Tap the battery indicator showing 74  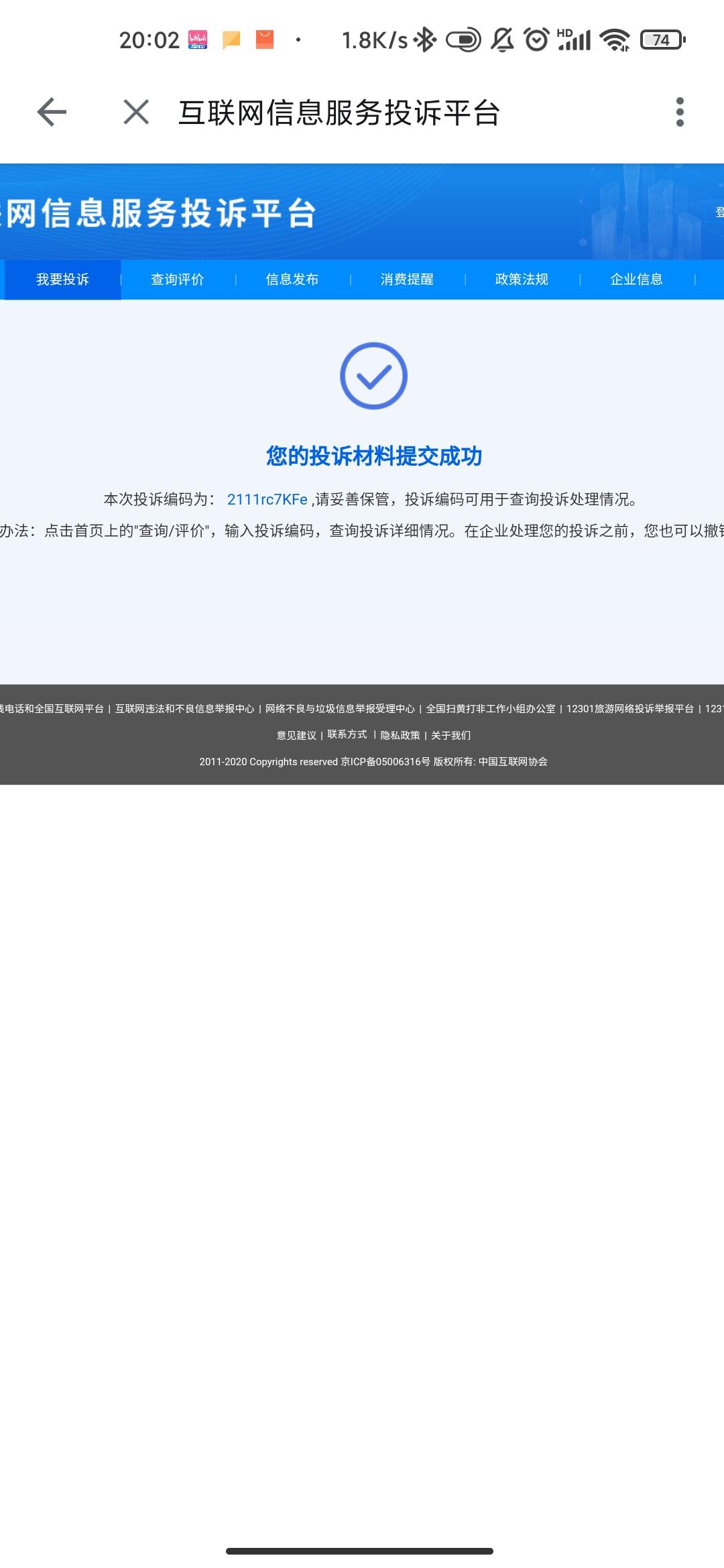[663, 40]
